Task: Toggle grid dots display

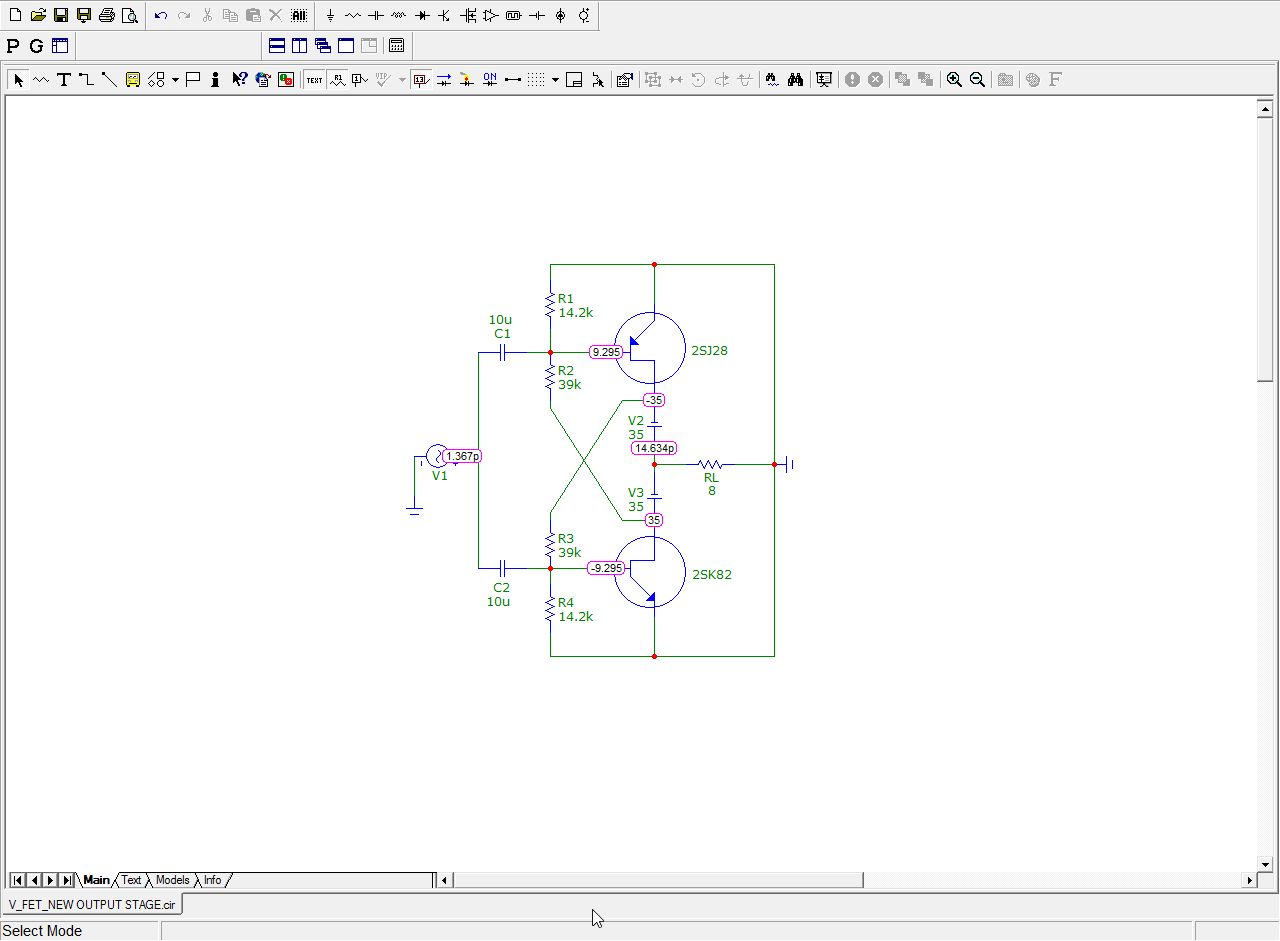Action: pos(536,80)
